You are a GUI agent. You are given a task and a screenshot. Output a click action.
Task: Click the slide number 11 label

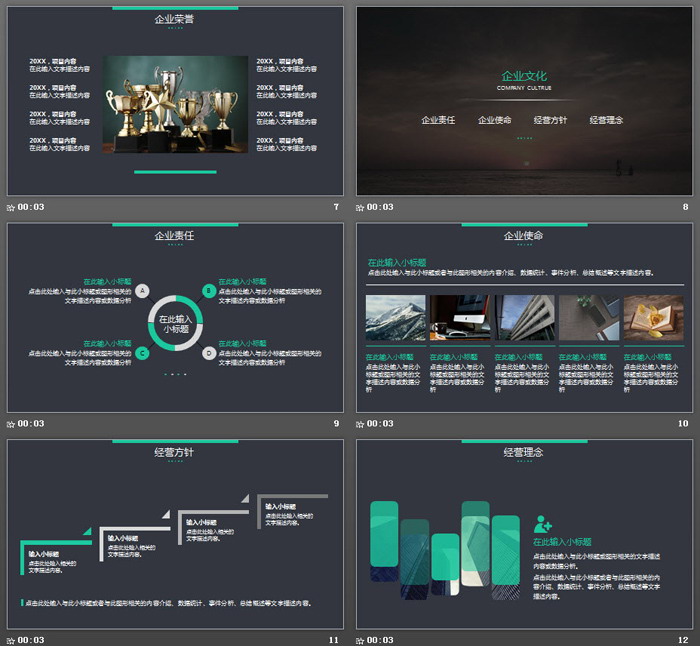(x=334, y=639)
